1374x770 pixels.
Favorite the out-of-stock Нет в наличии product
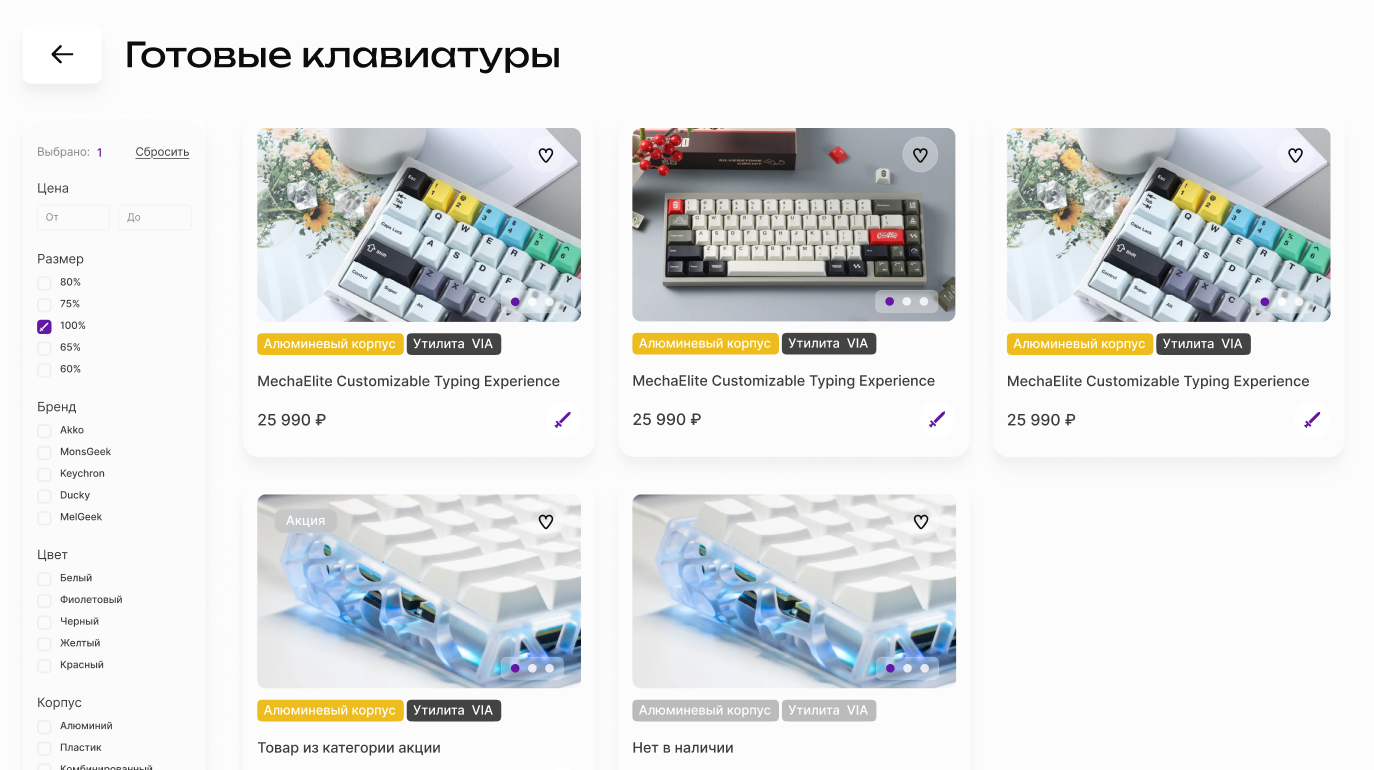(x=921, y=521)
